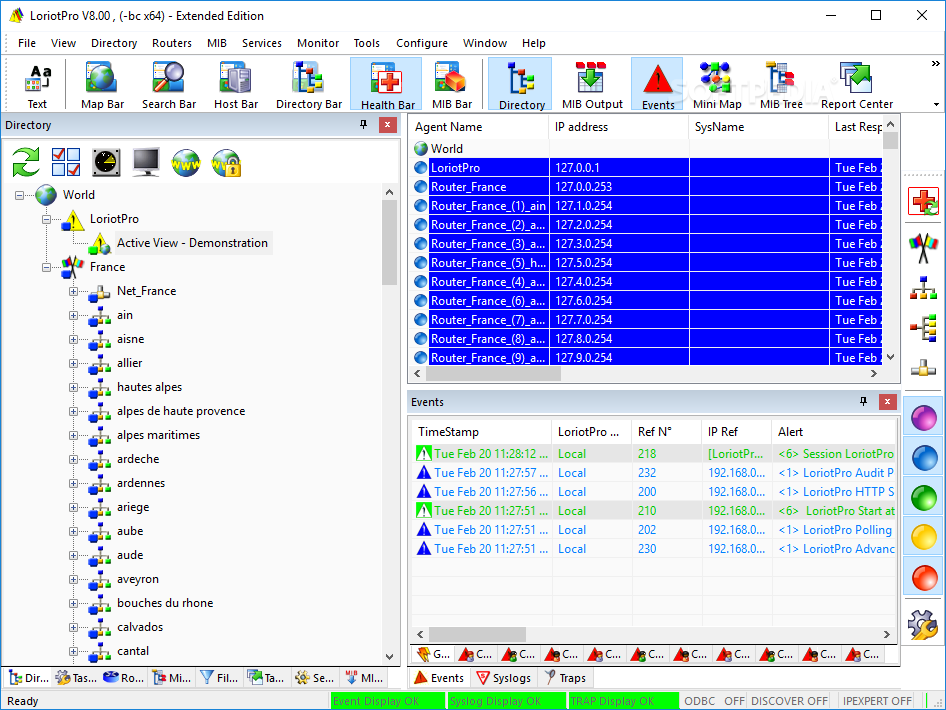Open the Routers menu
Screen dimensions: 946x710
(172, 43)
